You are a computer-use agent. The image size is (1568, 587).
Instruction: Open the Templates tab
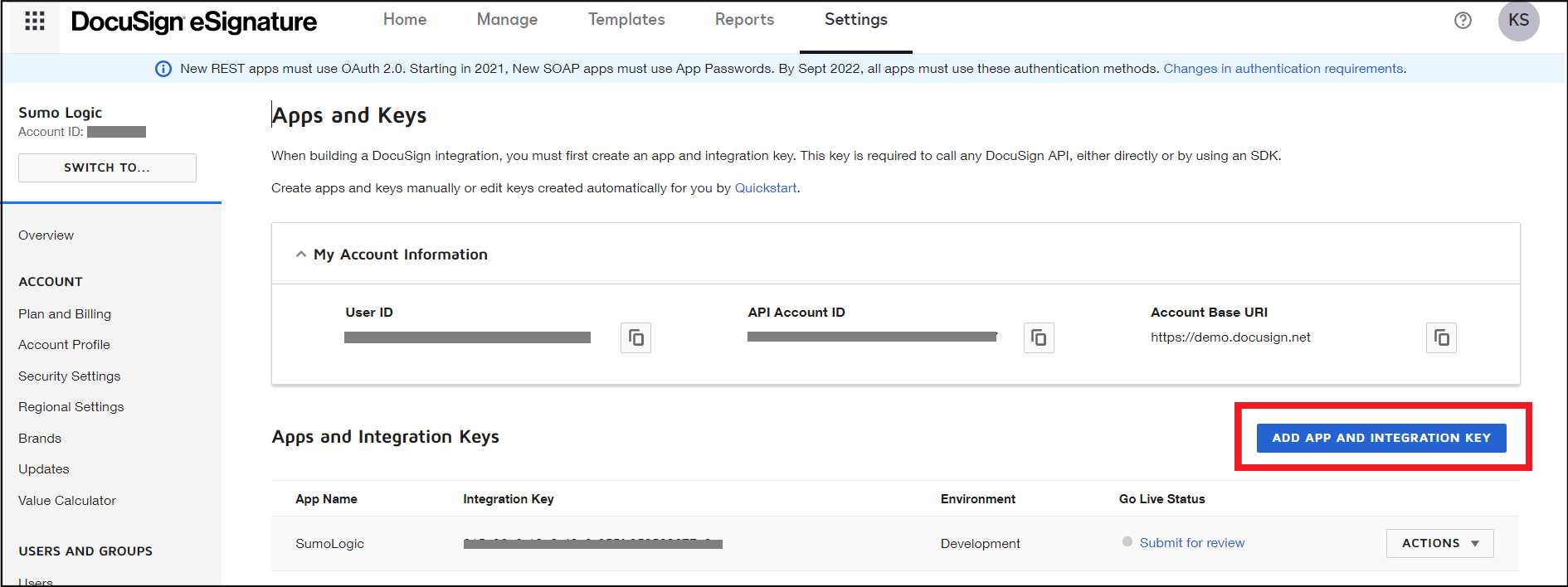[x=626, y=20]
